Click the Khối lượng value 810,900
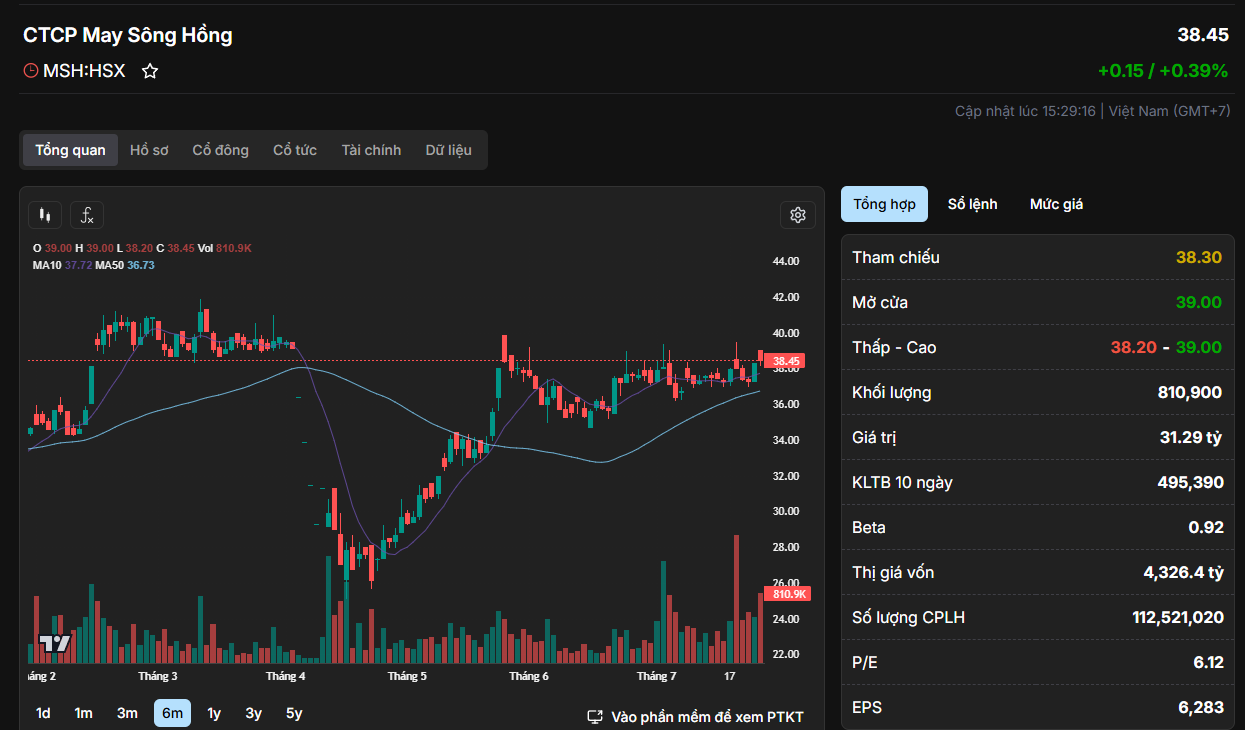The height and width of the screenshot is (730, 1245). coord(1190,392)
